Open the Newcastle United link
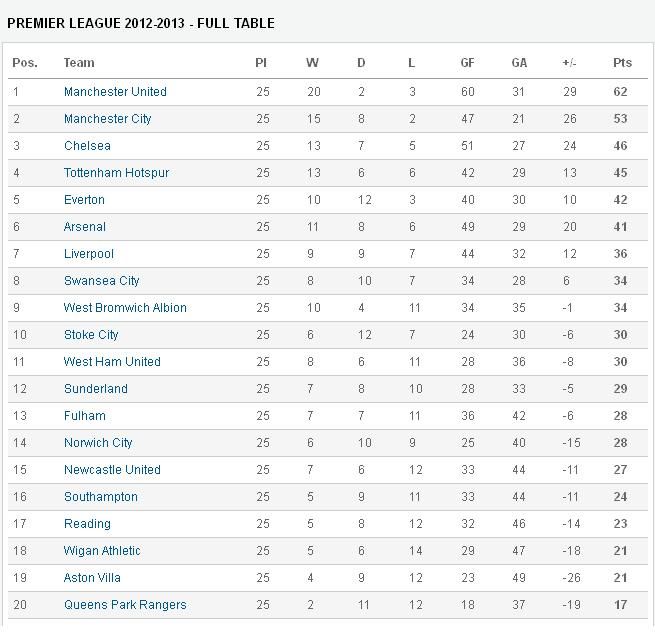 112,470
